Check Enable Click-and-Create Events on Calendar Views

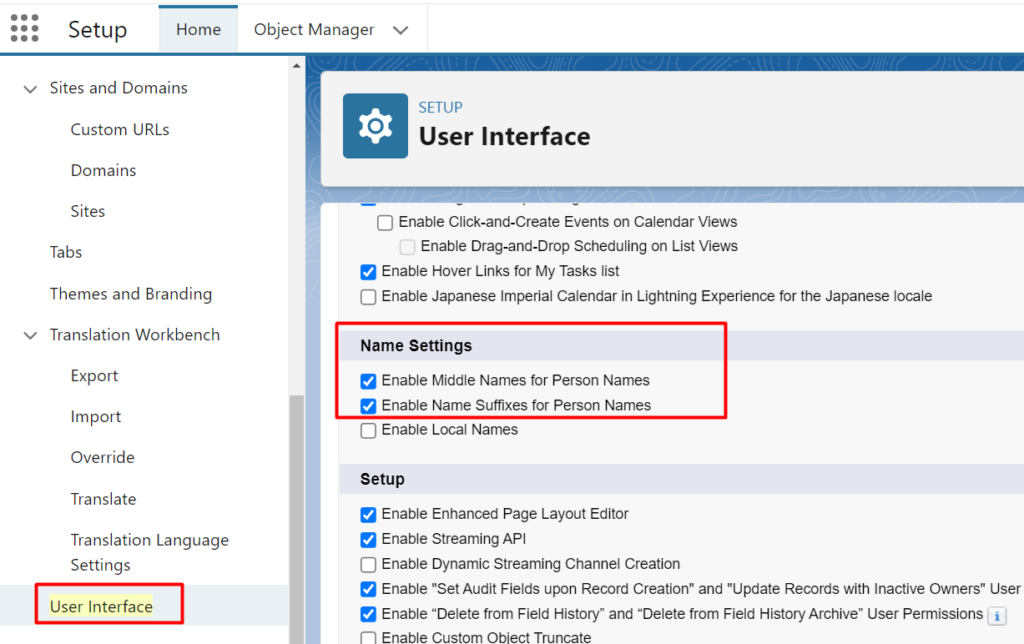coord(385,222)
